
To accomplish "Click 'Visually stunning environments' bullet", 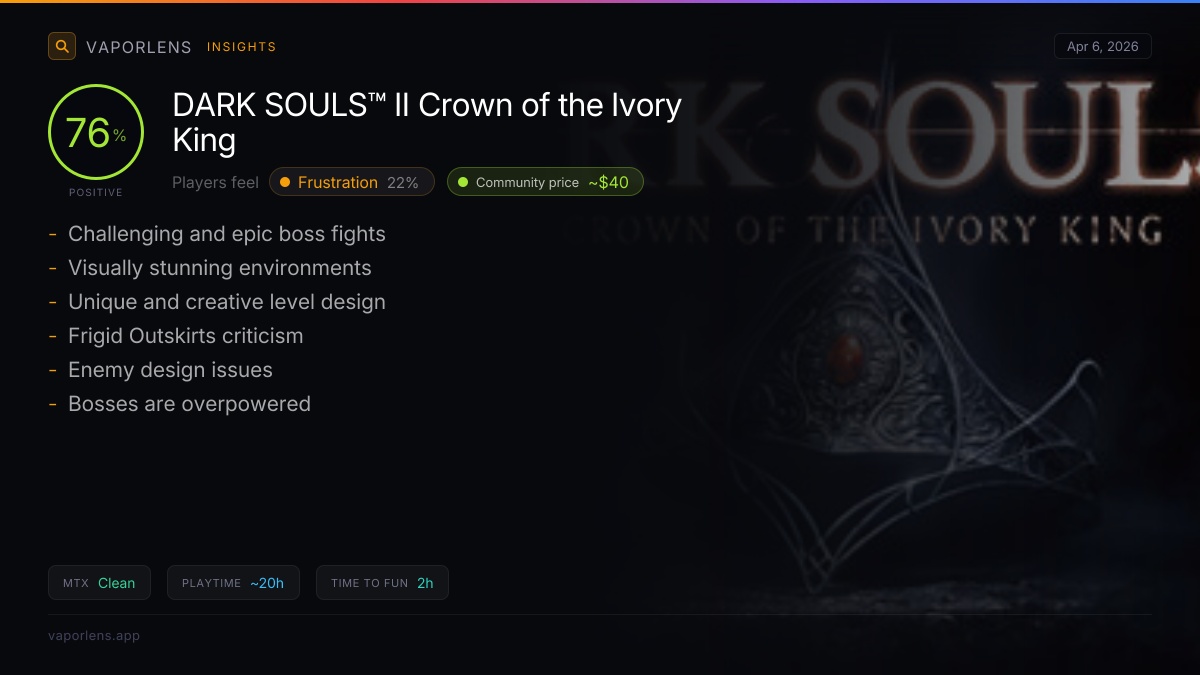I will point(220,268).
